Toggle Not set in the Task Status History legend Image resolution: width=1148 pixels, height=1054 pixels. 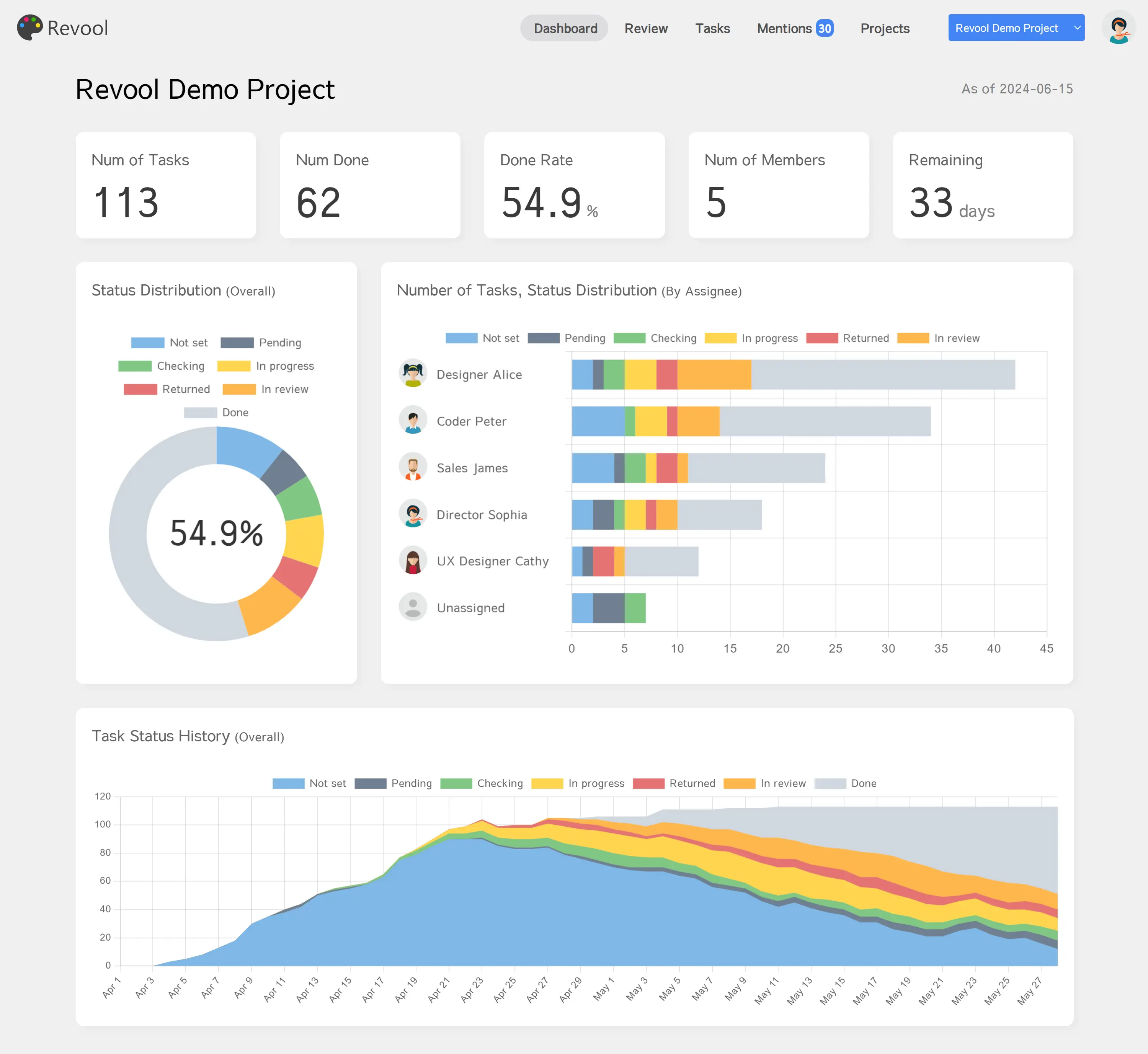click(309, 784)
